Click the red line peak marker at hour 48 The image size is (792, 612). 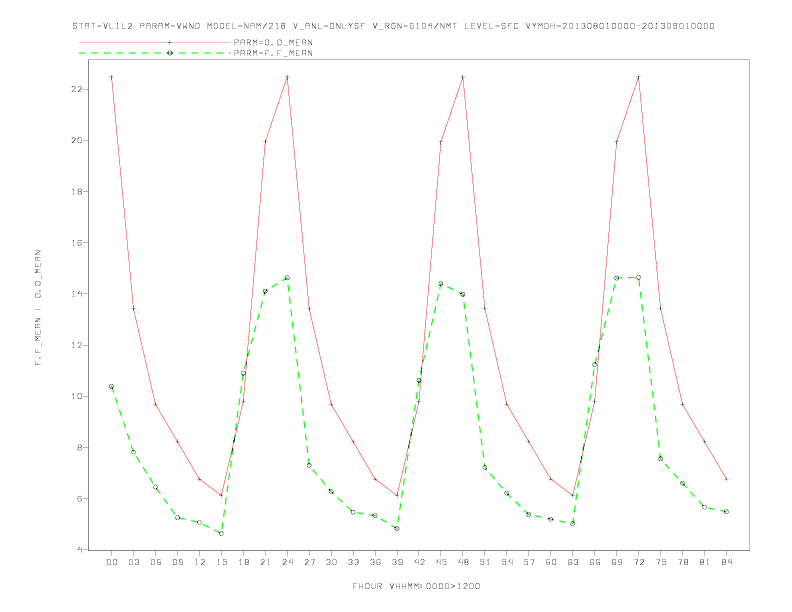click(463, 77)
